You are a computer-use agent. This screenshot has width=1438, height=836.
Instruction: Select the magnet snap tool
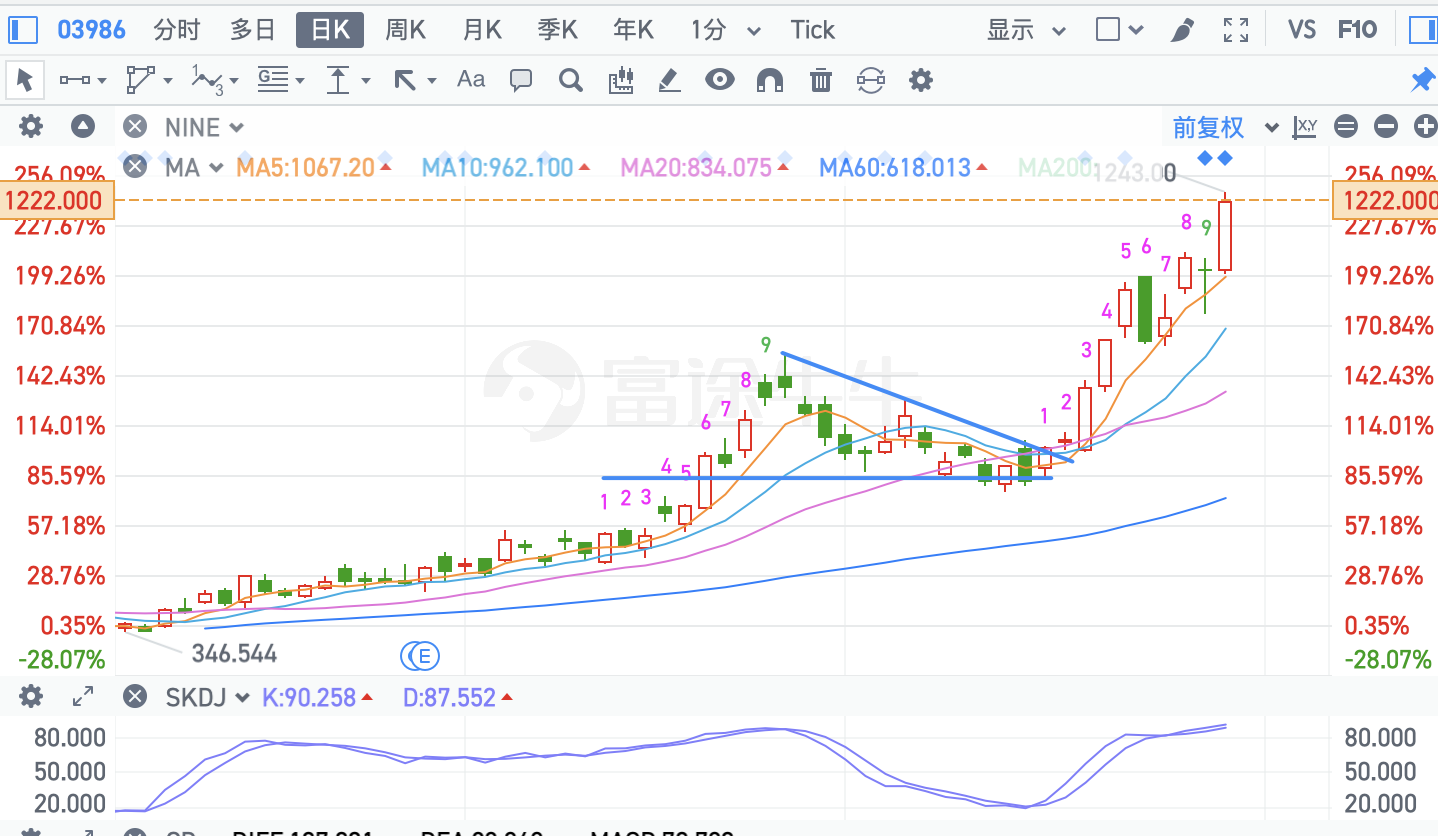tap(770, 80)
